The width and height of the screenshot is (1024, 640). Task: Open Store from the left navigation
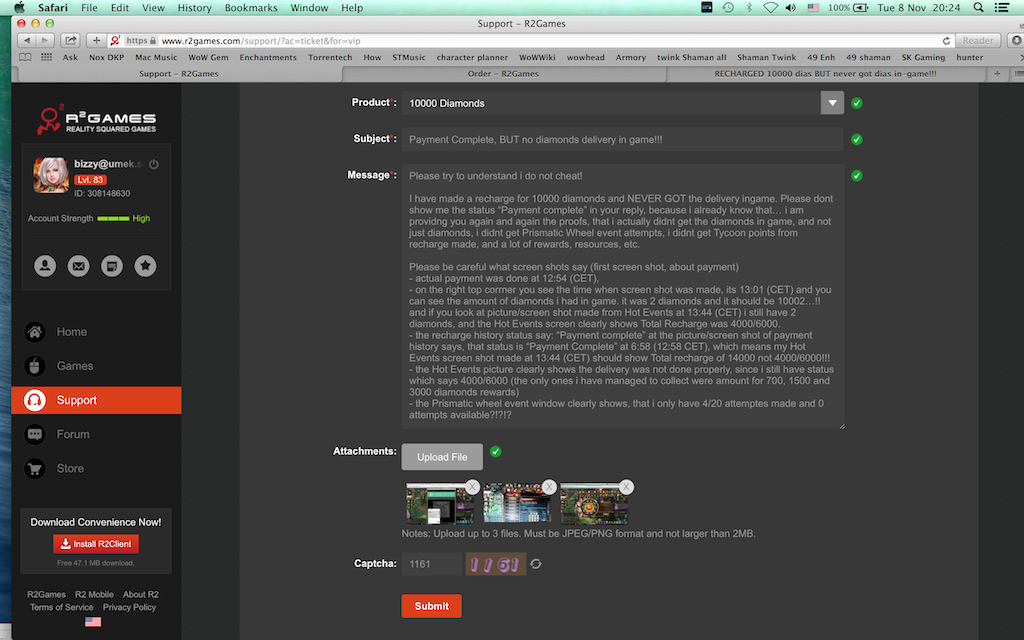point(70,468)
